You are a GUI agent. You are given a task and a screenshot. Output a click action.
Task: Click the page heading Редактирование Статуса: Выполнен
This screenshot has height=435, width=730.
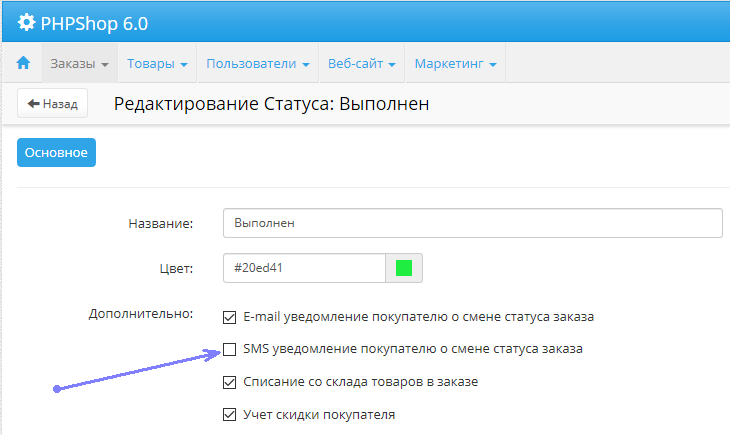pyautogui.click(x=271, y=104)
